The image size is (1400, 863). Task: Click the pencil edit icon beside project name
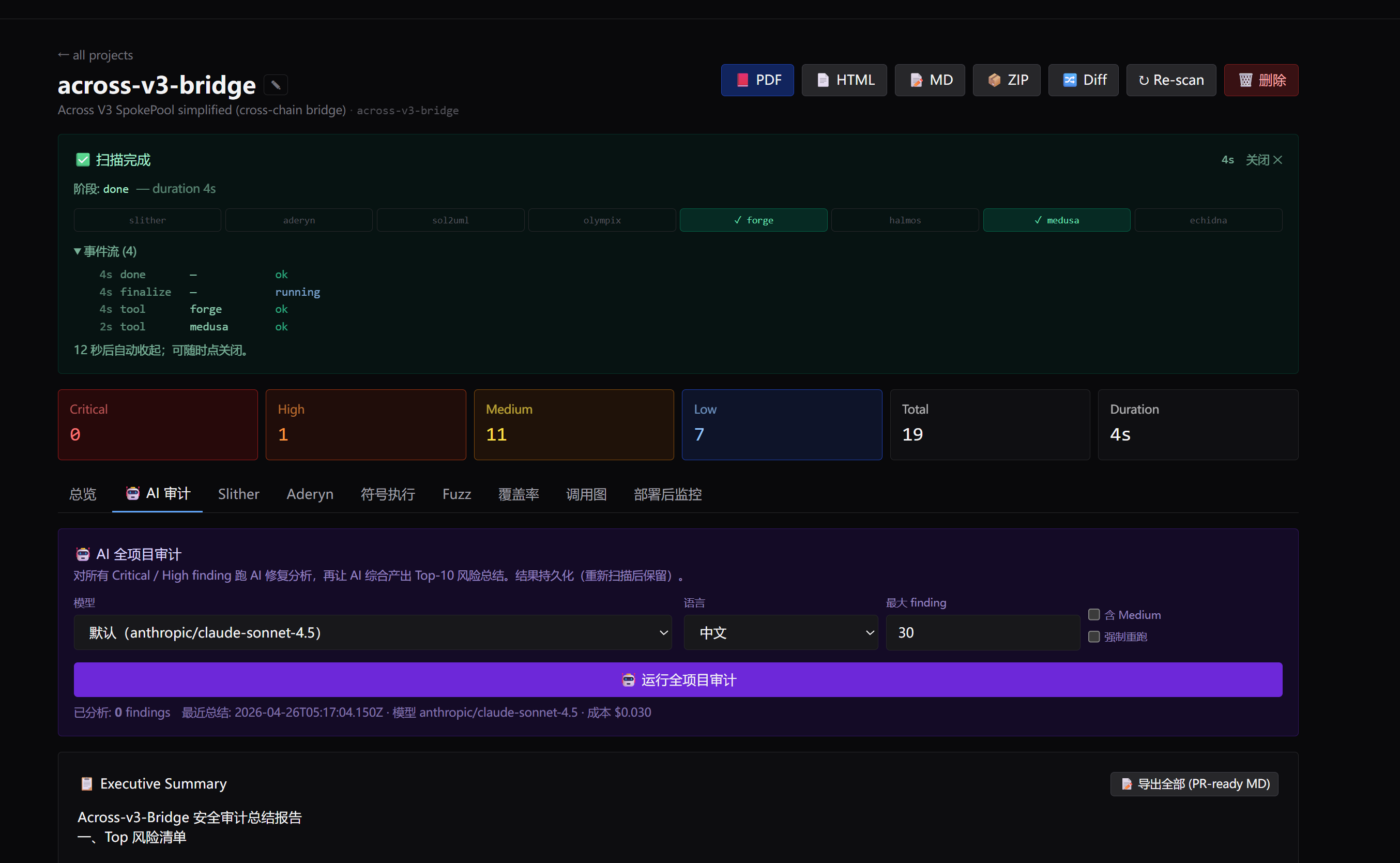coord(276,85)
